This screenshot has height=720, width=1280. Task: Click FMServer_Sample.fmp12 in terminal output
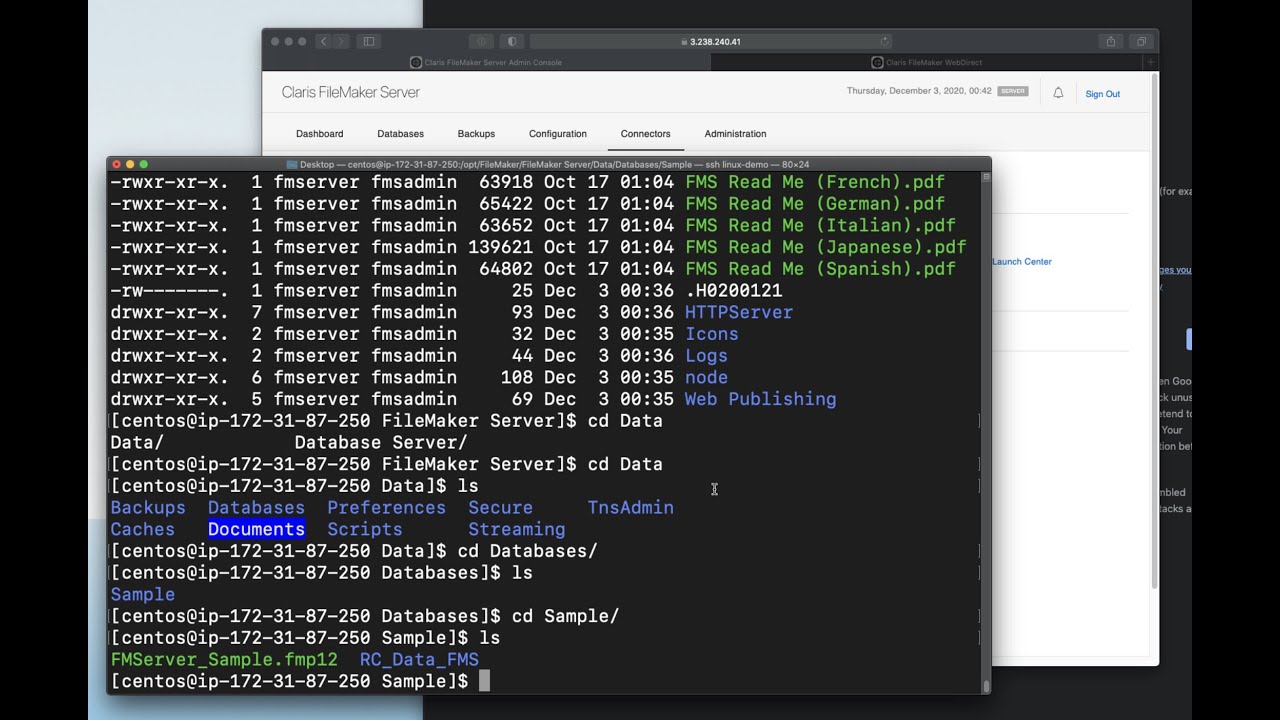224,660
